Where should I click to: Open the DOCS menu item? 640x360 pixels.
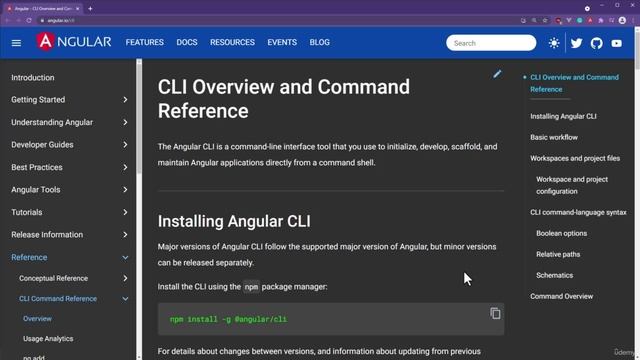pyautogui.click(x=187, y=42)
